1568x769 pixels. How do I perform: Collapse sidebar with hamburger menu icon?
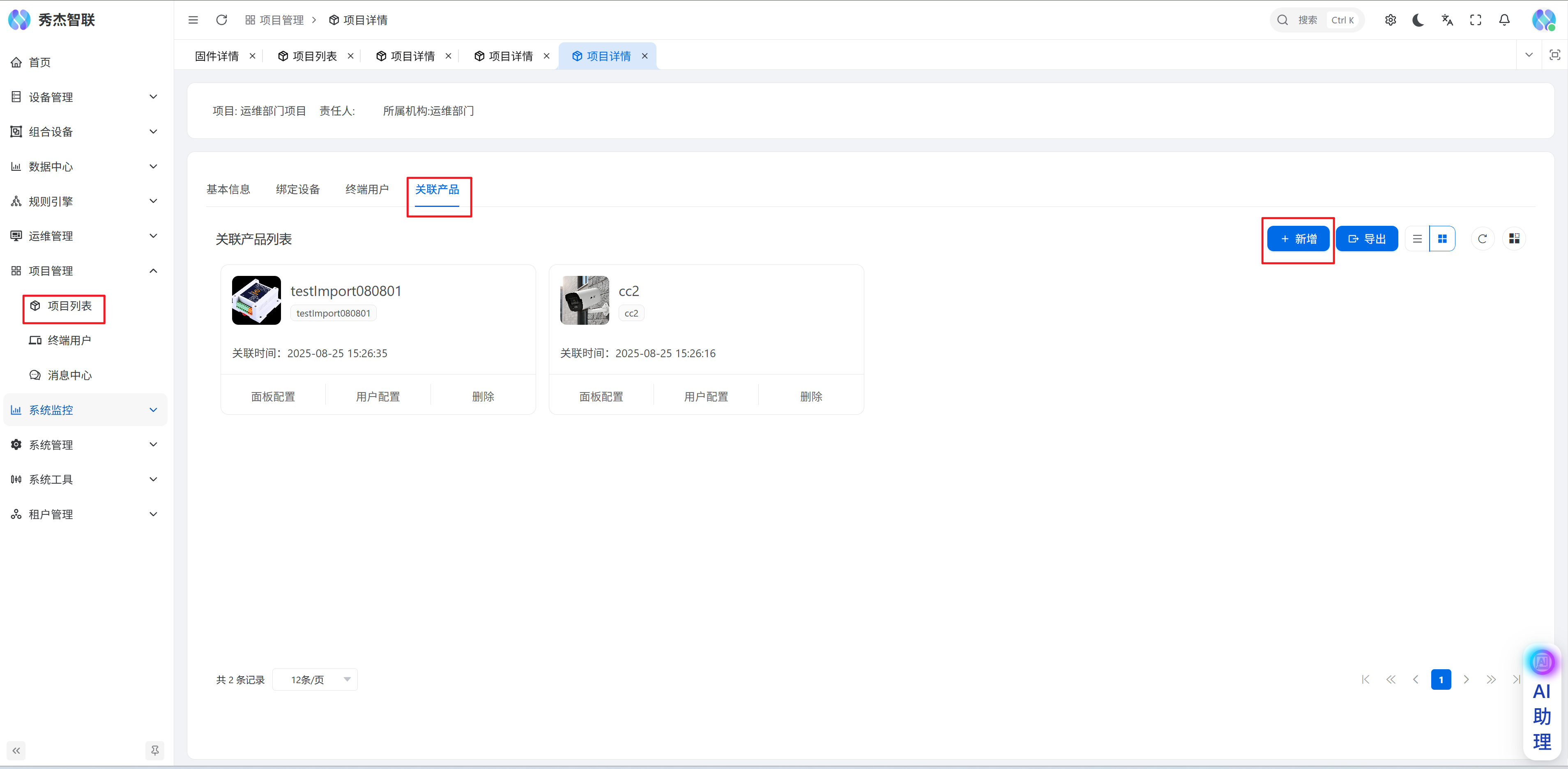(x=193, y=20)
